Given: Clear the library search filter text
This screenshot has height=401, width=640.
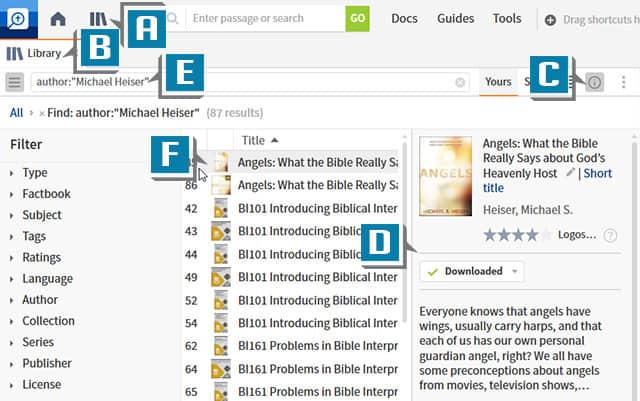Looking at the screenshot, I should coord(460,83).
